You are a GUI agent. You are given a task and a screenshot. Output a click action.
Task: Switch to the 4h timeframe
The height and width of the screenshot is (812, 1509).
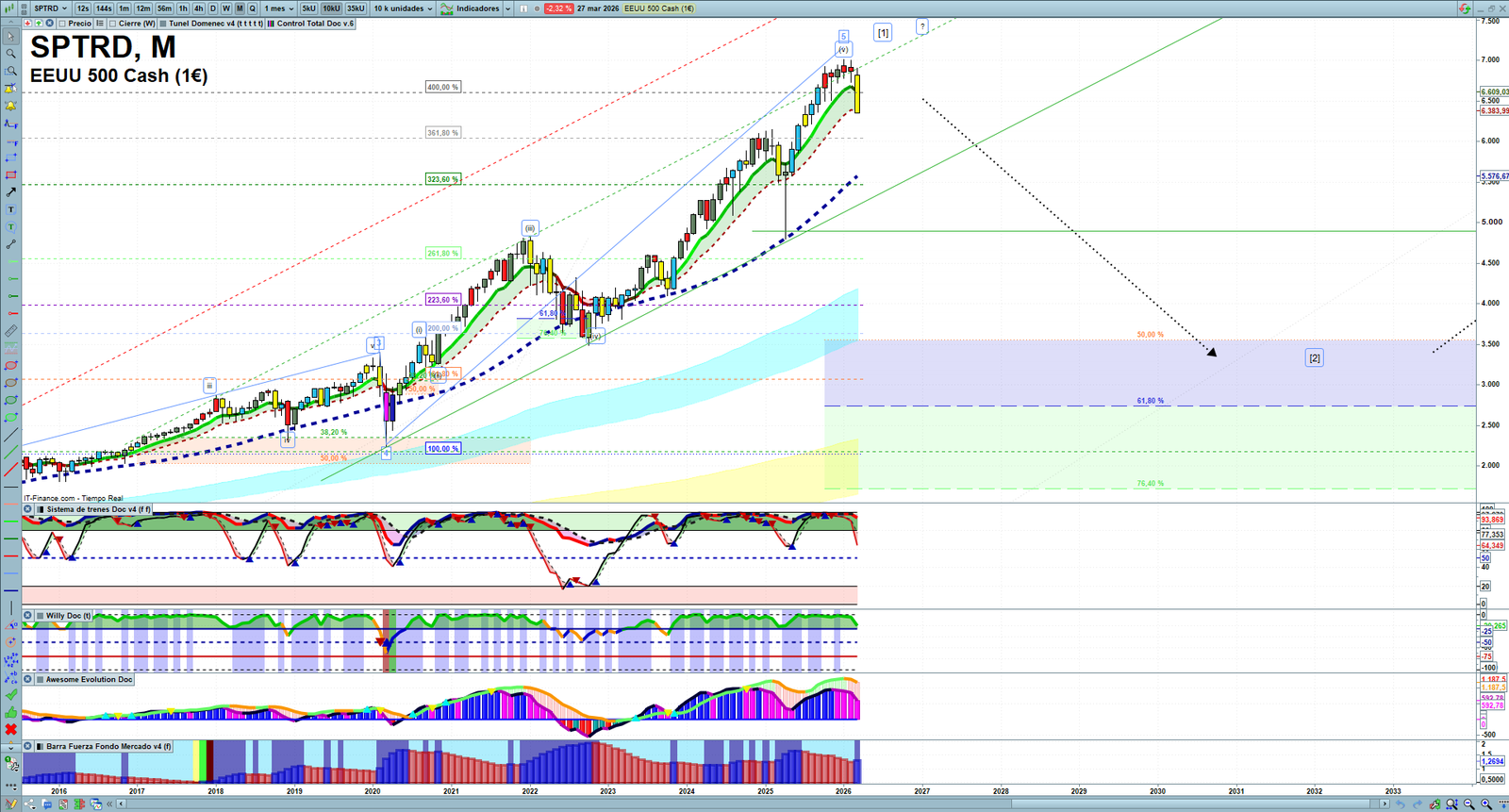point(198,8)
